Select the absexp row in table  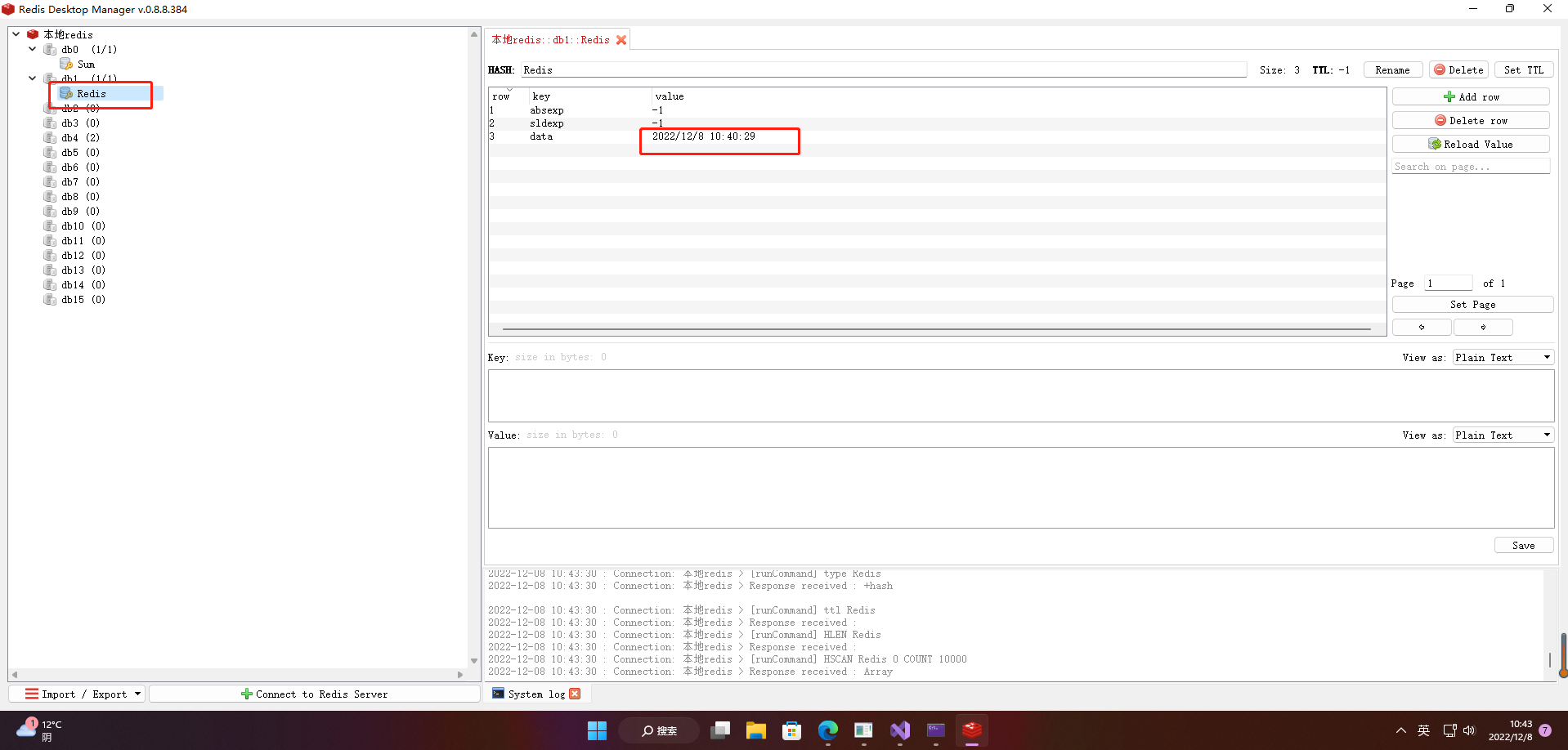(x=937, y=110)
